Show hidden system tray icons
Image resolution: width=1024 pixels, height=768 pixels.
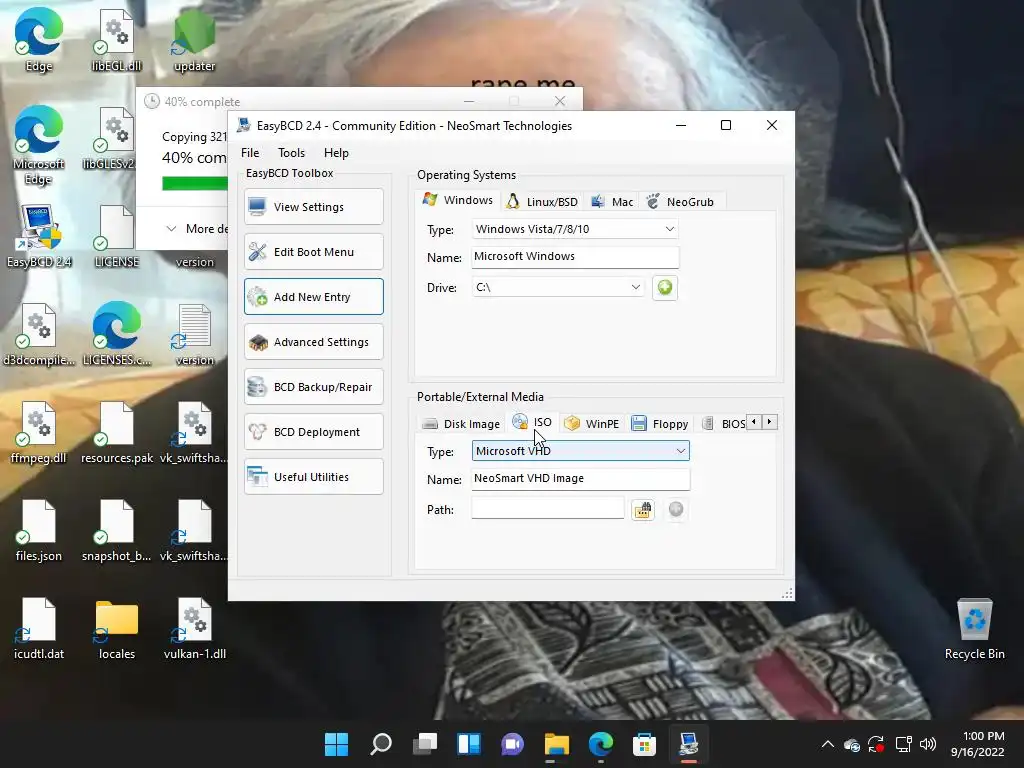click(x=827, y=744)
